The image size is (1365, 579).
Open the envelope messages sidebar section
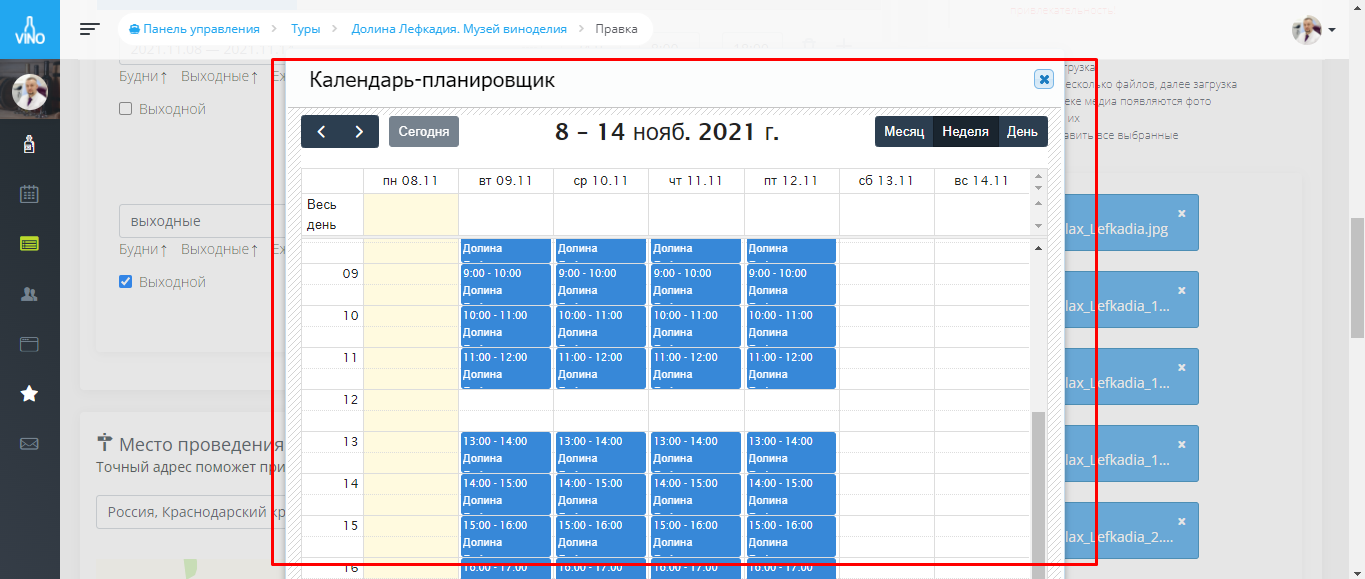click(x=30, y=444)
